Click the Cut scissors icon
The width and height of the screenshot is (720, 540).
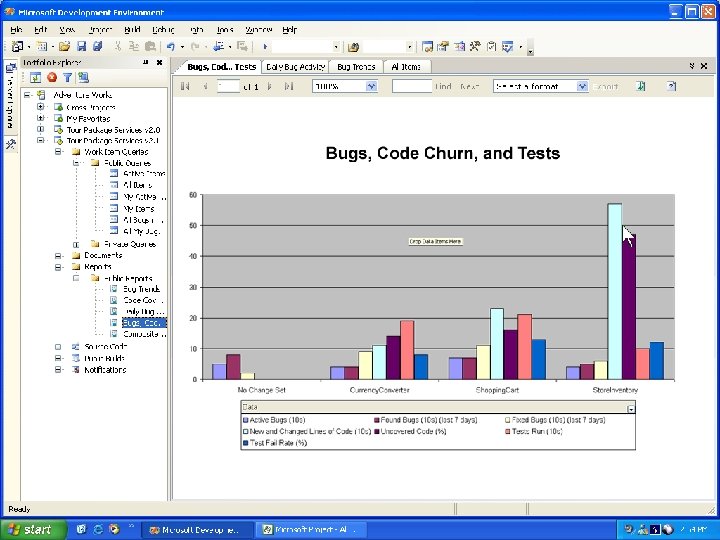118,46
